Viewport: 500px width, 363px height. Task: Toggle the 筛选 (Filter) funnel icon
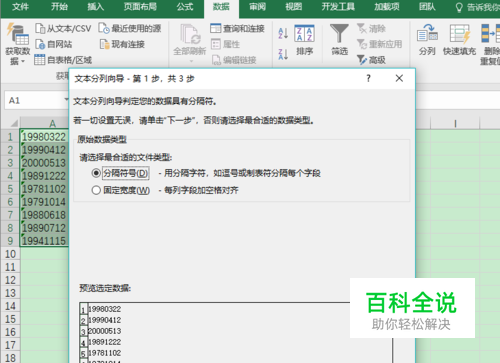pyautogui.click(x=339, y=33)
